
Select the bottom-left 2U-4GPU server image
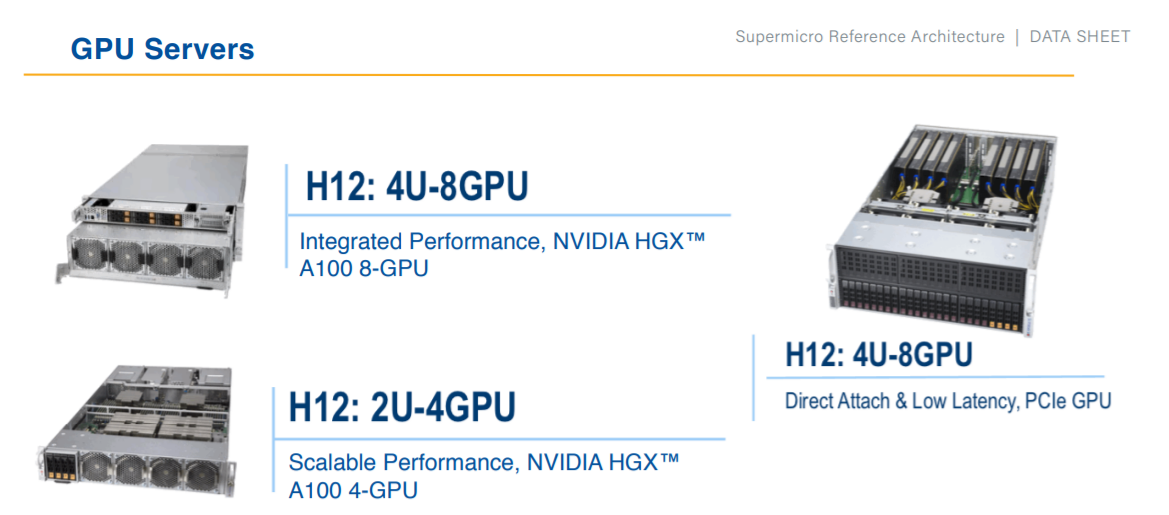pos(139,430)
